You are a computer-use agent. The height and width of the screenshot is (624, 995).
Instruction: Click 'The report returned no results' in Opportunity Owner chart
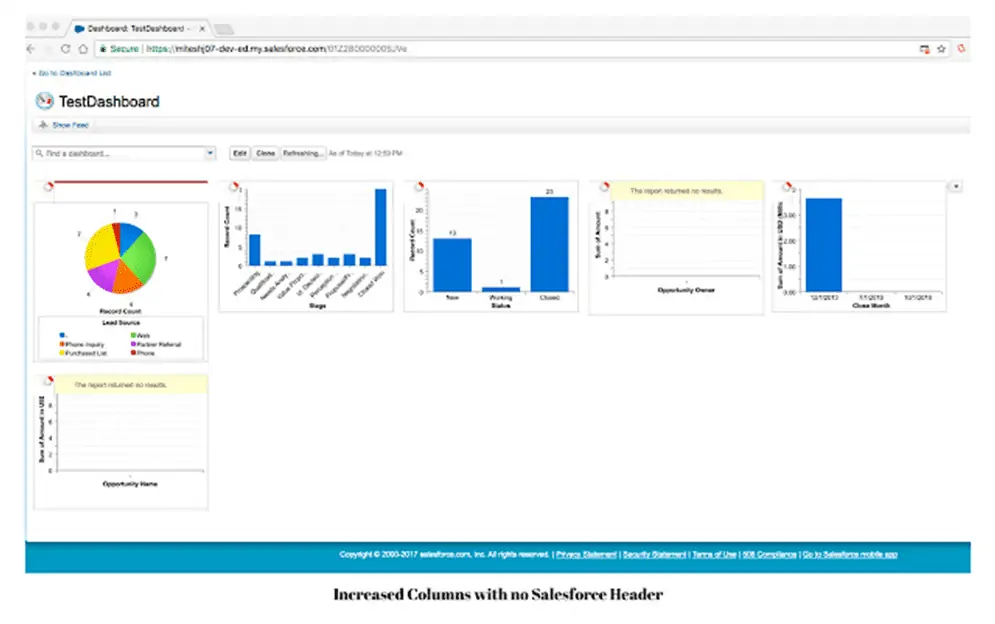tap(676, 190)
